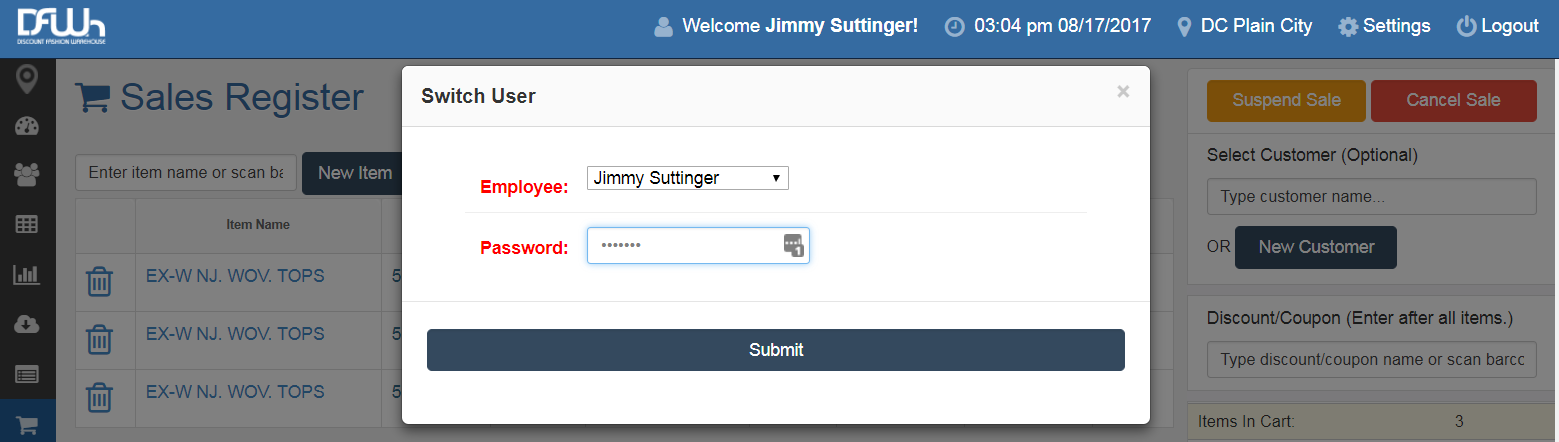Submit the Switch User form

tap(776, 350)
